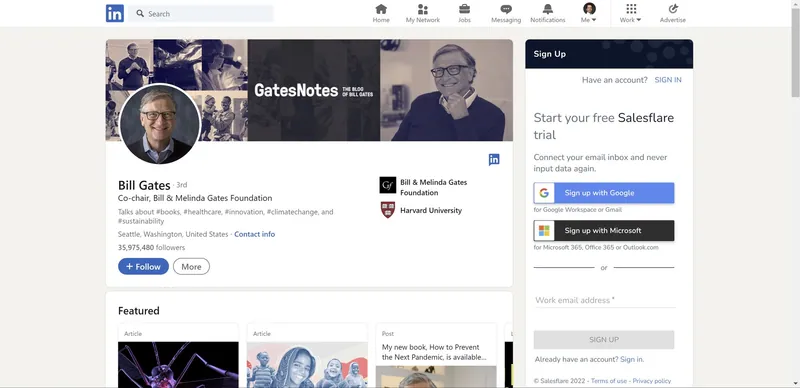The height and width of the screenshot is (388, 800).
Task: Click the More button on profile
Action: coord(191,266)
